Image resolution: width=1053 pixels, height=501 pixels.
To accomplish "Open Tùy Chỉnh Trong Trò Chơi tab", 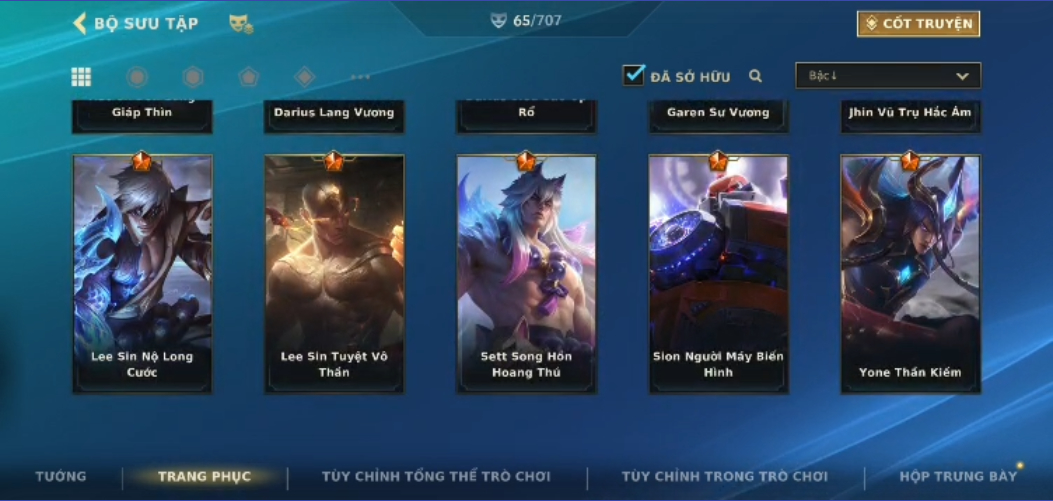I will point(725,476).
